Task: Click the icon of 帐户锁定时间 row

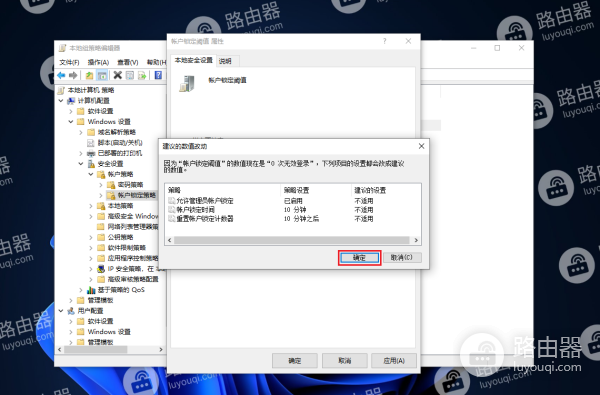Action: pyautogui.click(x=171, y=210)
